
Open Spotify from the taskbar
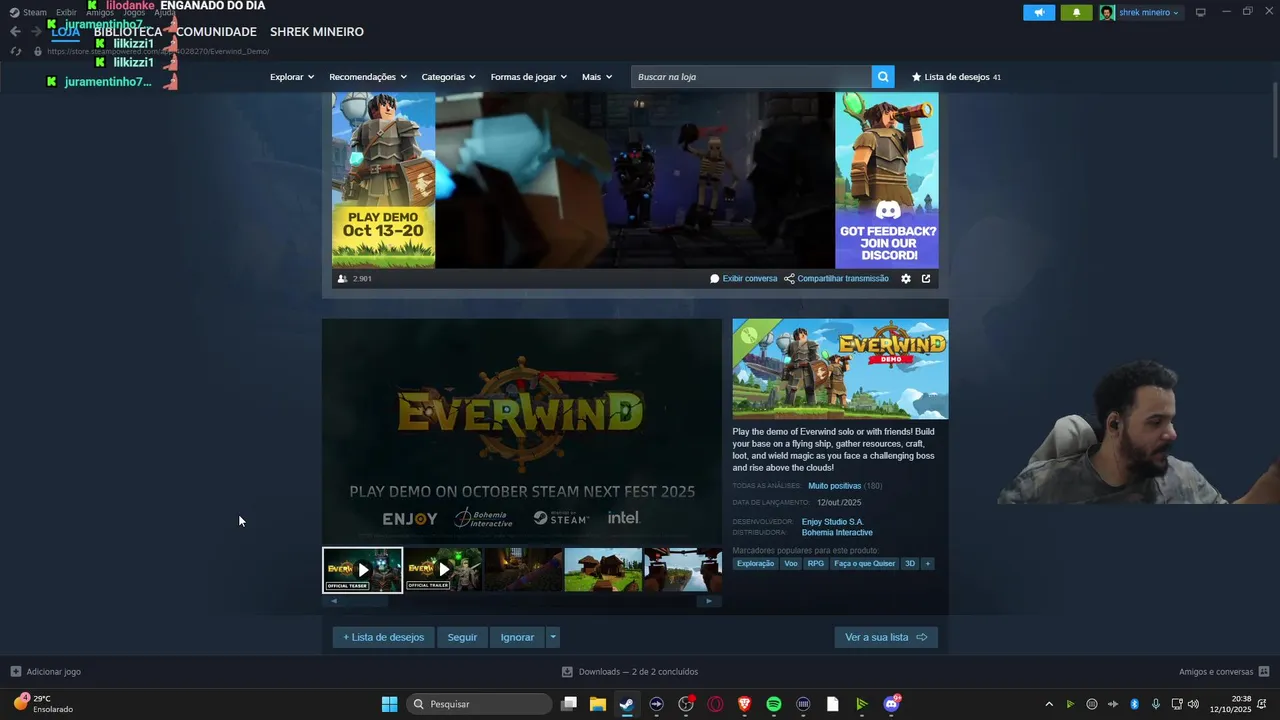774,704
